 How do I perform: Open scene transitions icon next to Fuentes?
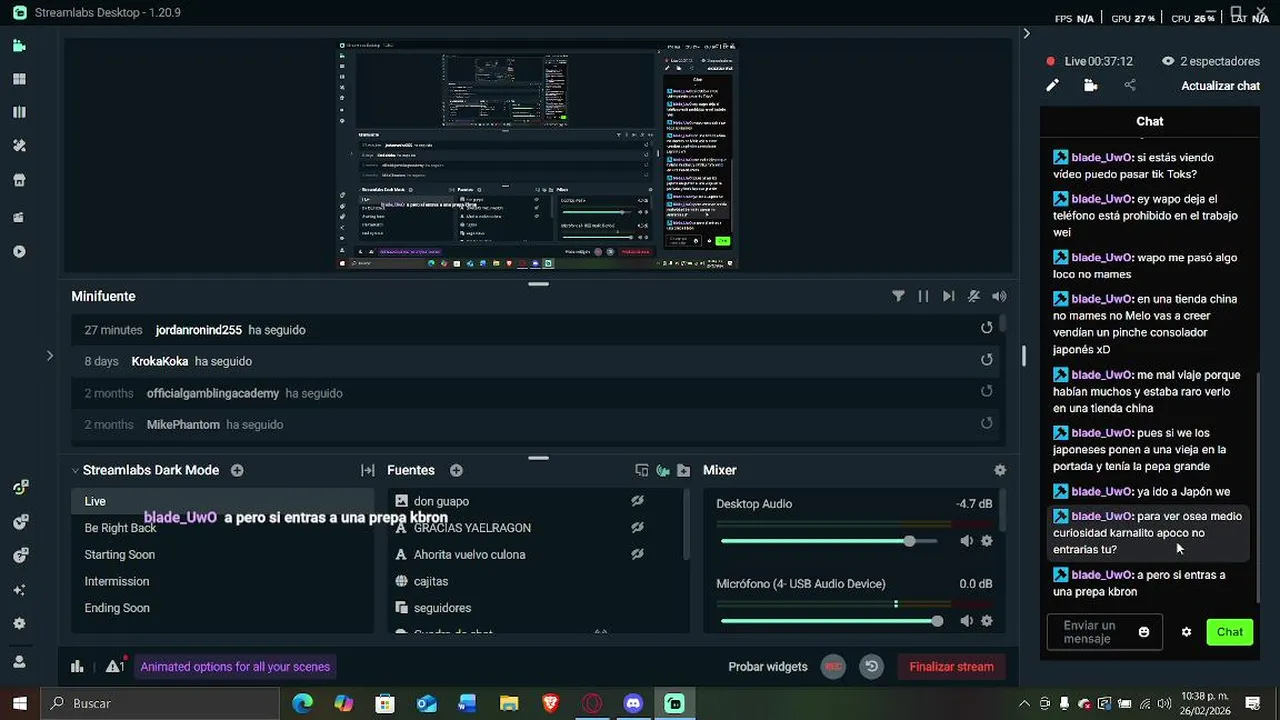pos(367,470)
